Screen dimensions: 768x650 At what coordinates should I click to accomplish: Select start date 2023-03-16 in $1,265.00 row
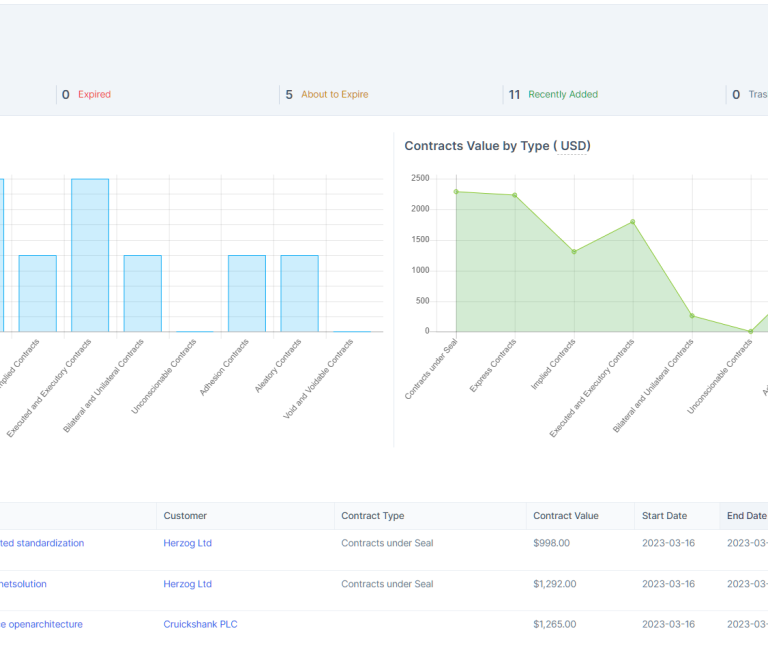click(x=668, y=624)
